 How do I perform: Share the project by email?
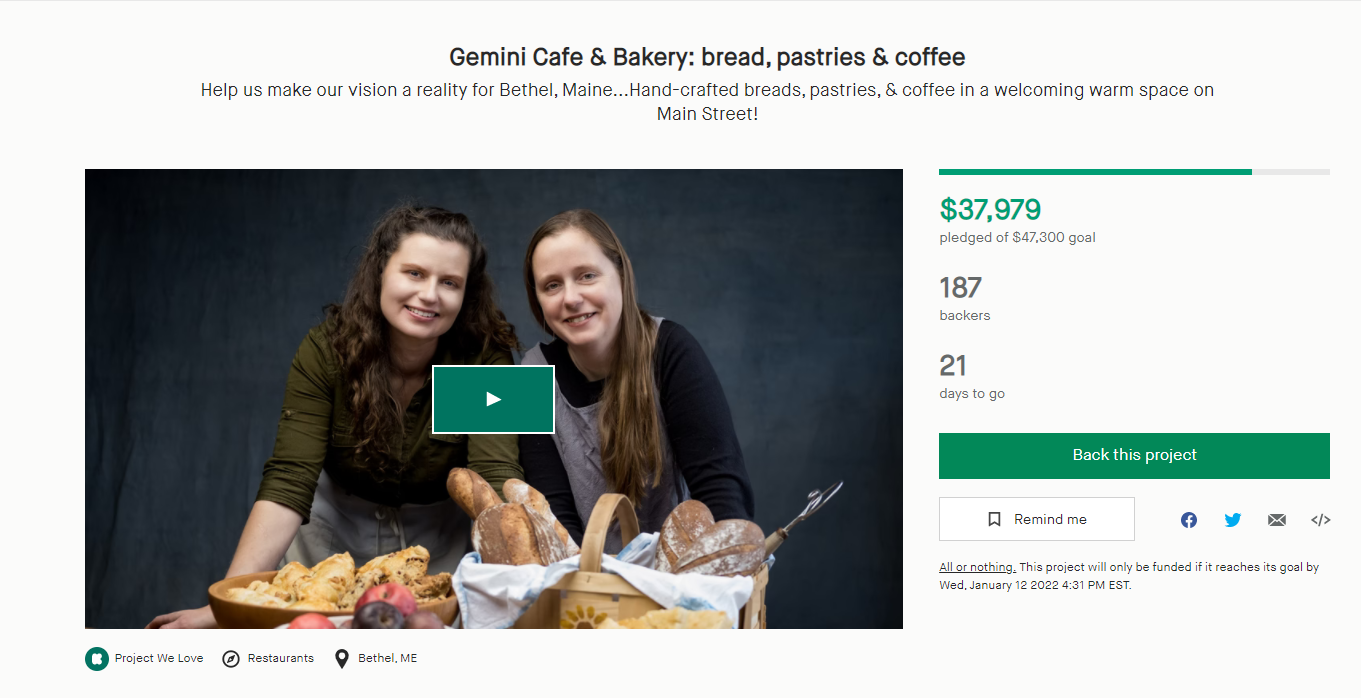(x=1277, y=520)
